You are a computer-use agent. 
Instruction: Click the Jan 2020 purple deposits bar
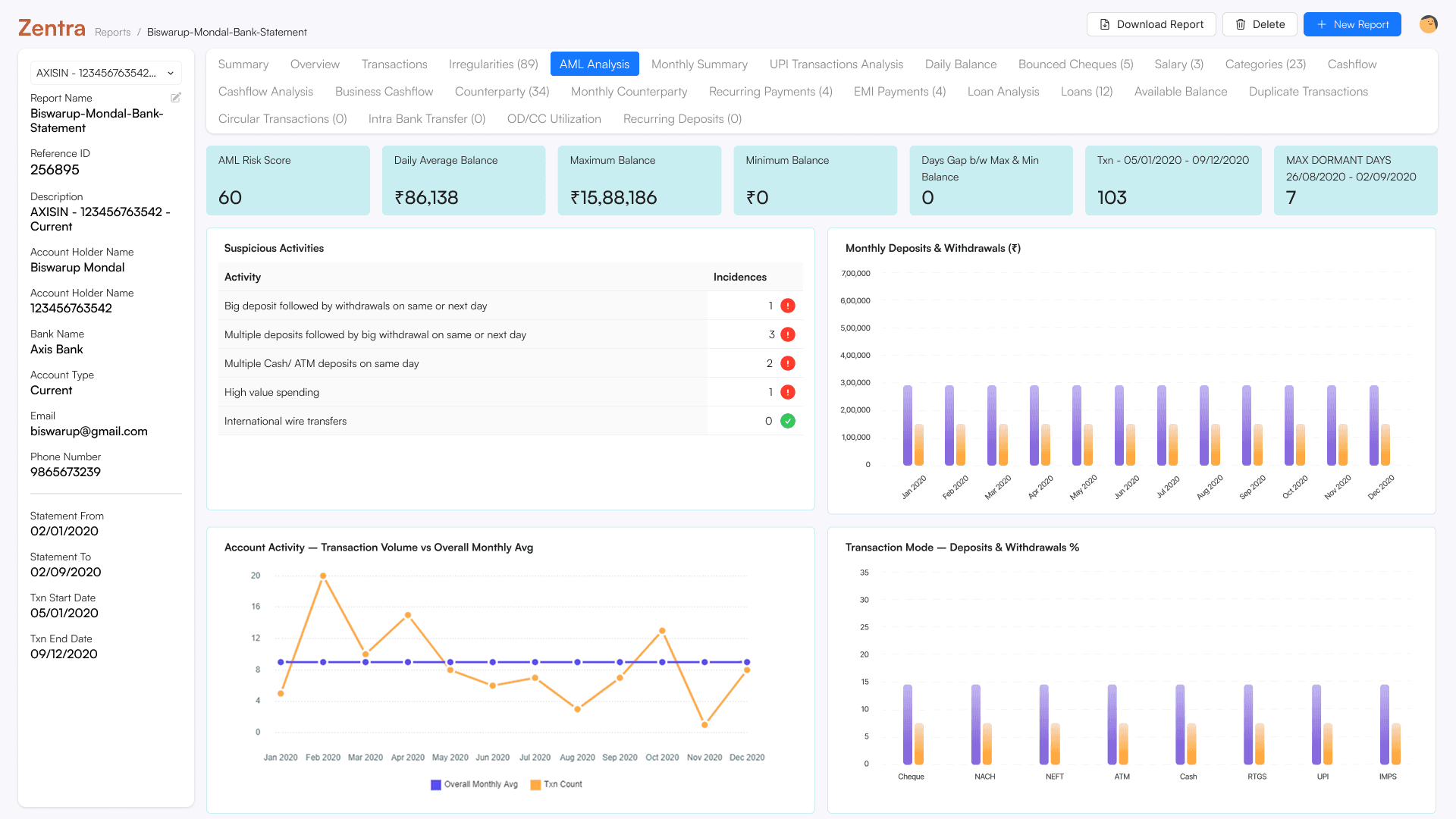coord(908,425)
